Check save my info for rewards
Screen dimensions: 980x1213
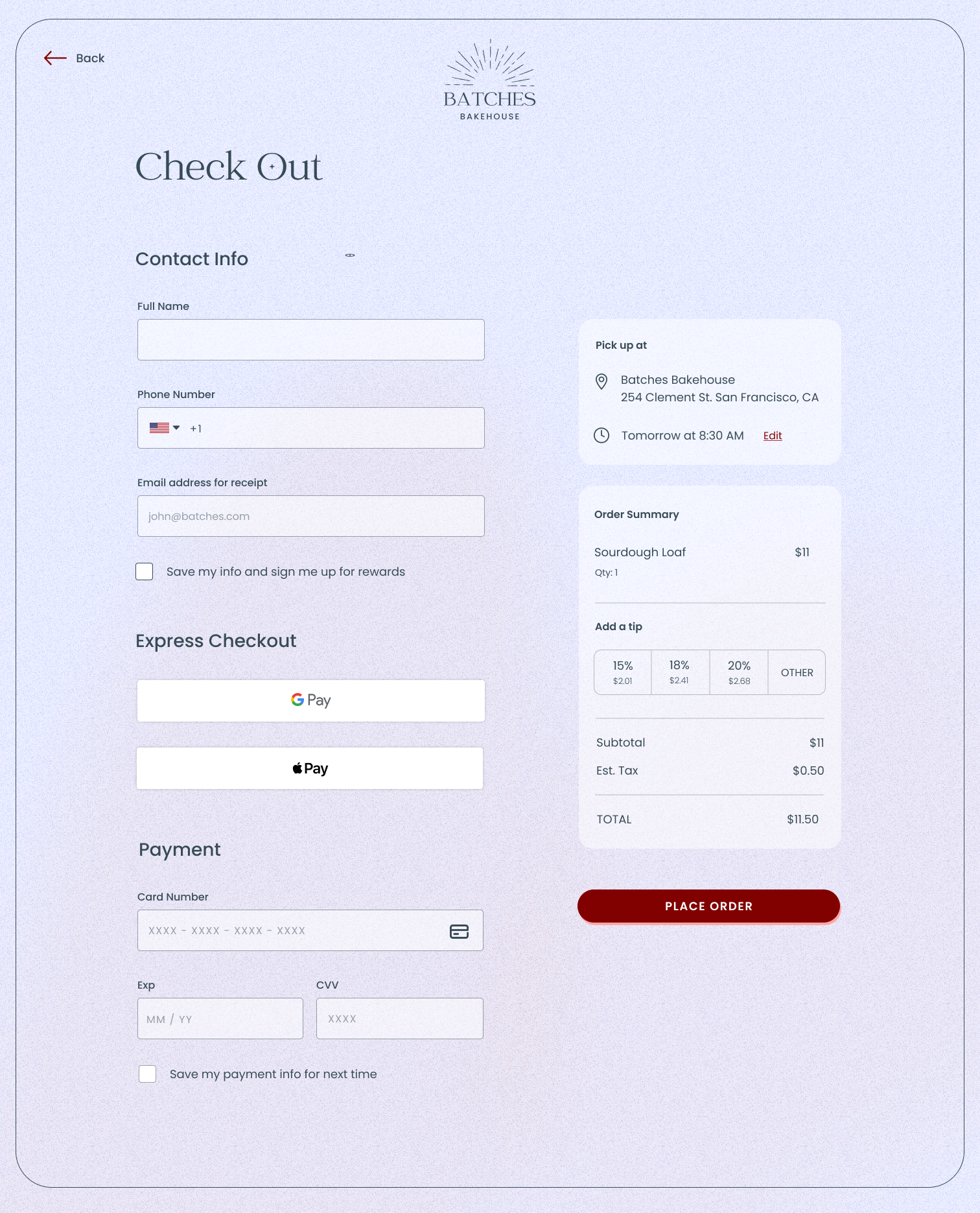tap(145, 571)
